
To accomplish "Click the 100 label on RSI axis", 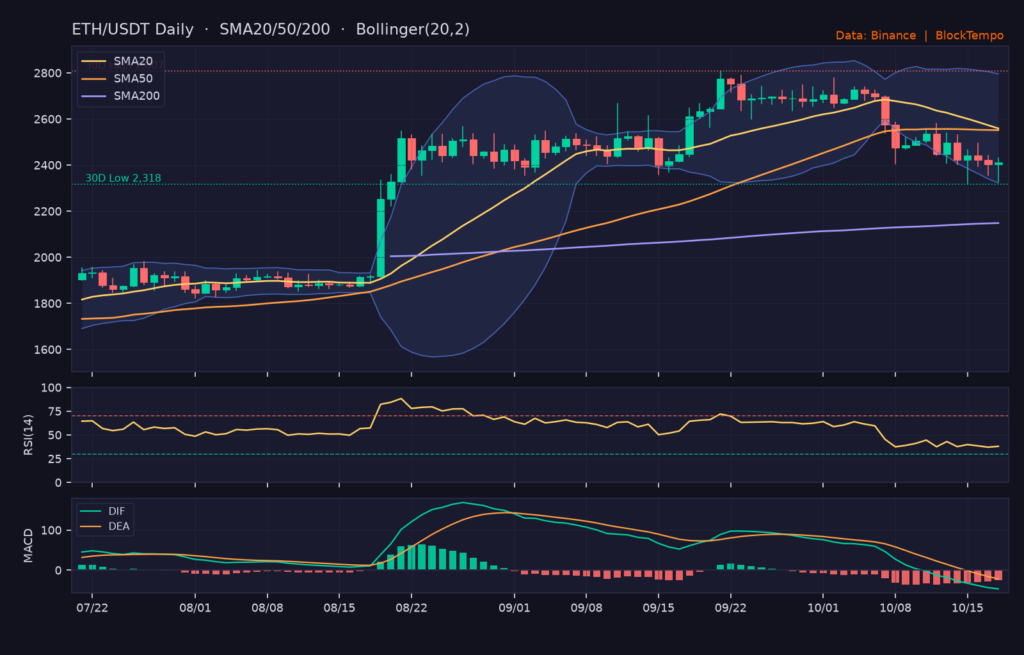I will pyautogui.click(x=51, y=388).
